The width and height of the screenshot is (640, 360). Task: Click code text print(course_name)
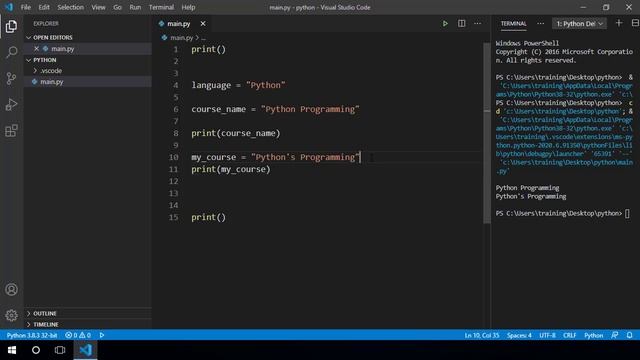tap(236, 133)
